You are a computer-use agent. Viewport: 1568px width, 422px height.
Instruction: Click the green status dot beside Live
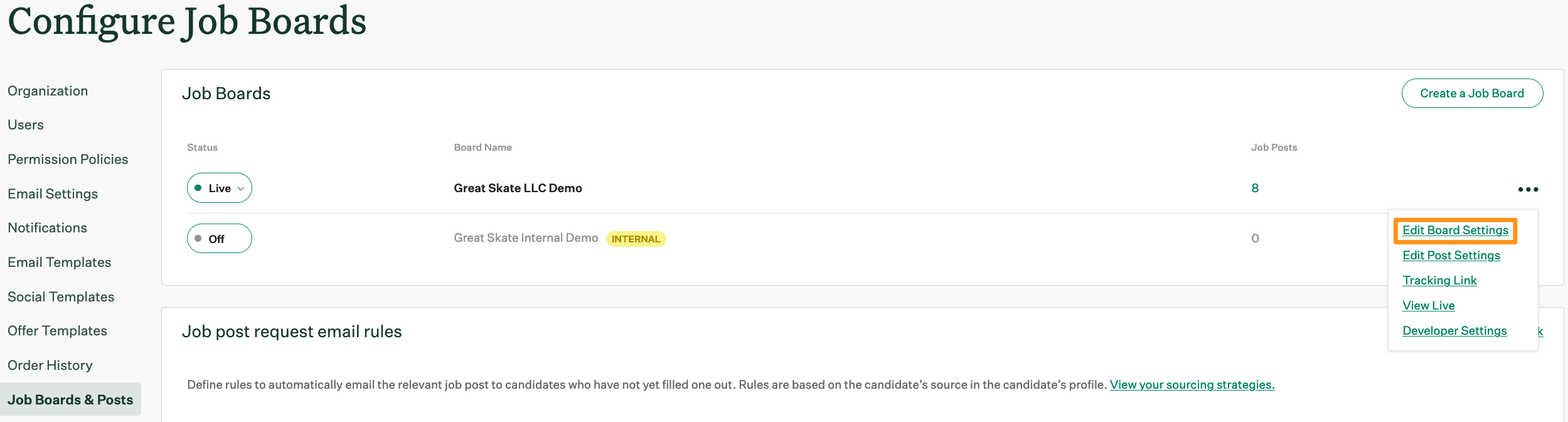click(200, 187)
